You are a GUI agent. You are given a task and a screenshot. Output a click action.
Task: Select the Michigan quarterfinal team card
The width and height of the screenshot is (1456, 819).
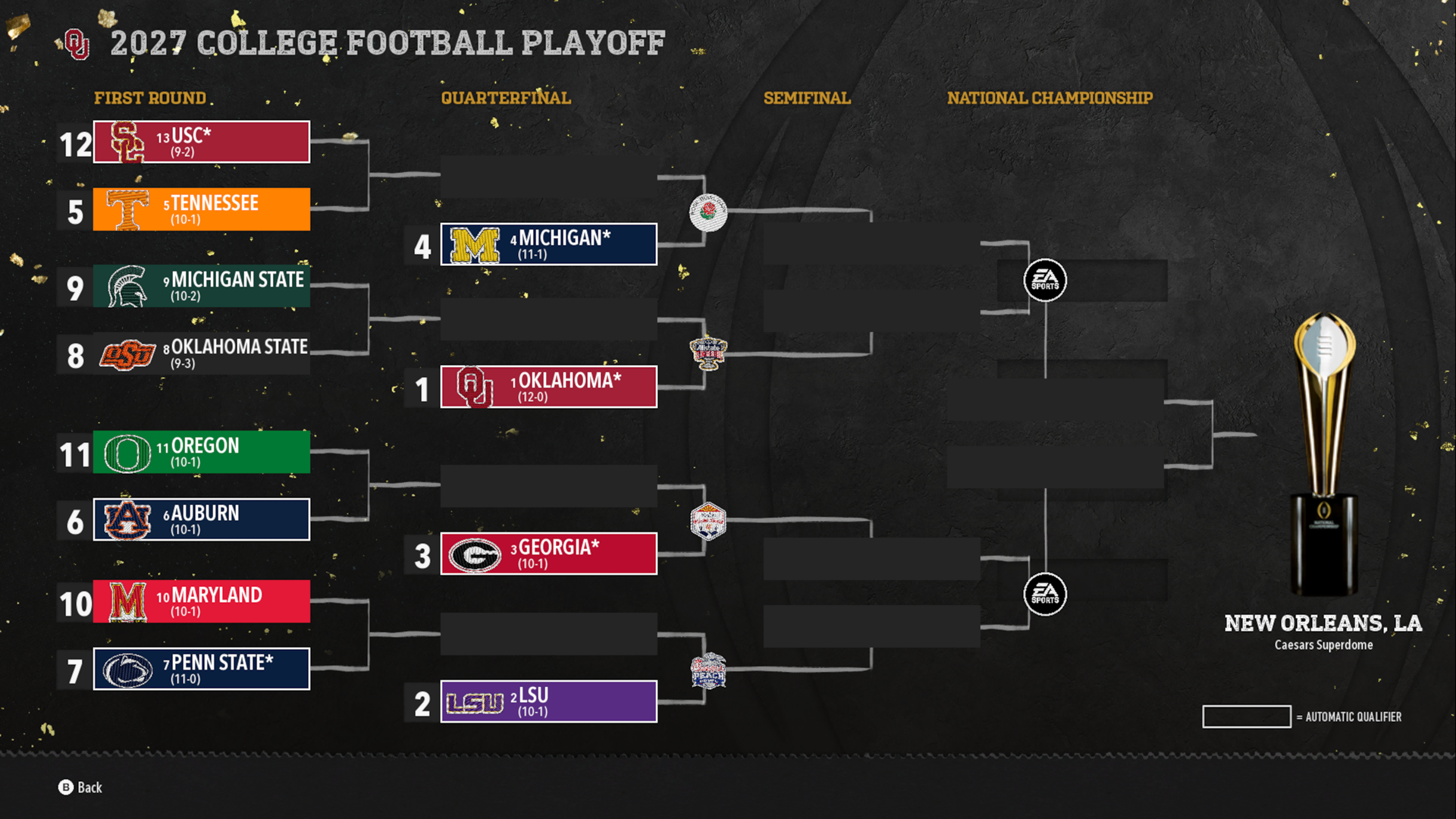(x=548, y=244)
